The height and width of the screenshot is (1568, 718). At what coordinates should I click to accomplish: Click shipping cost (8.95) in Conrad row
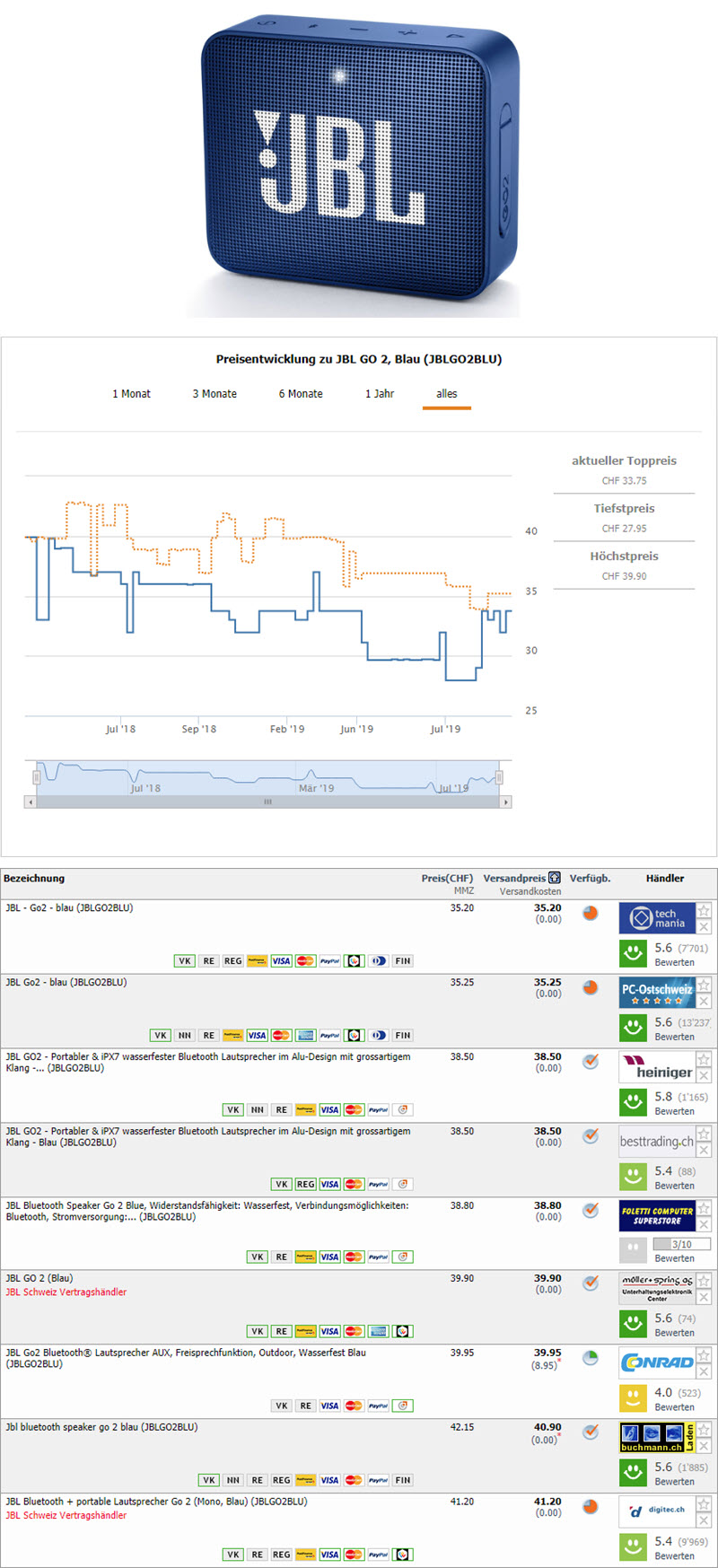[x=546, y=1366]
